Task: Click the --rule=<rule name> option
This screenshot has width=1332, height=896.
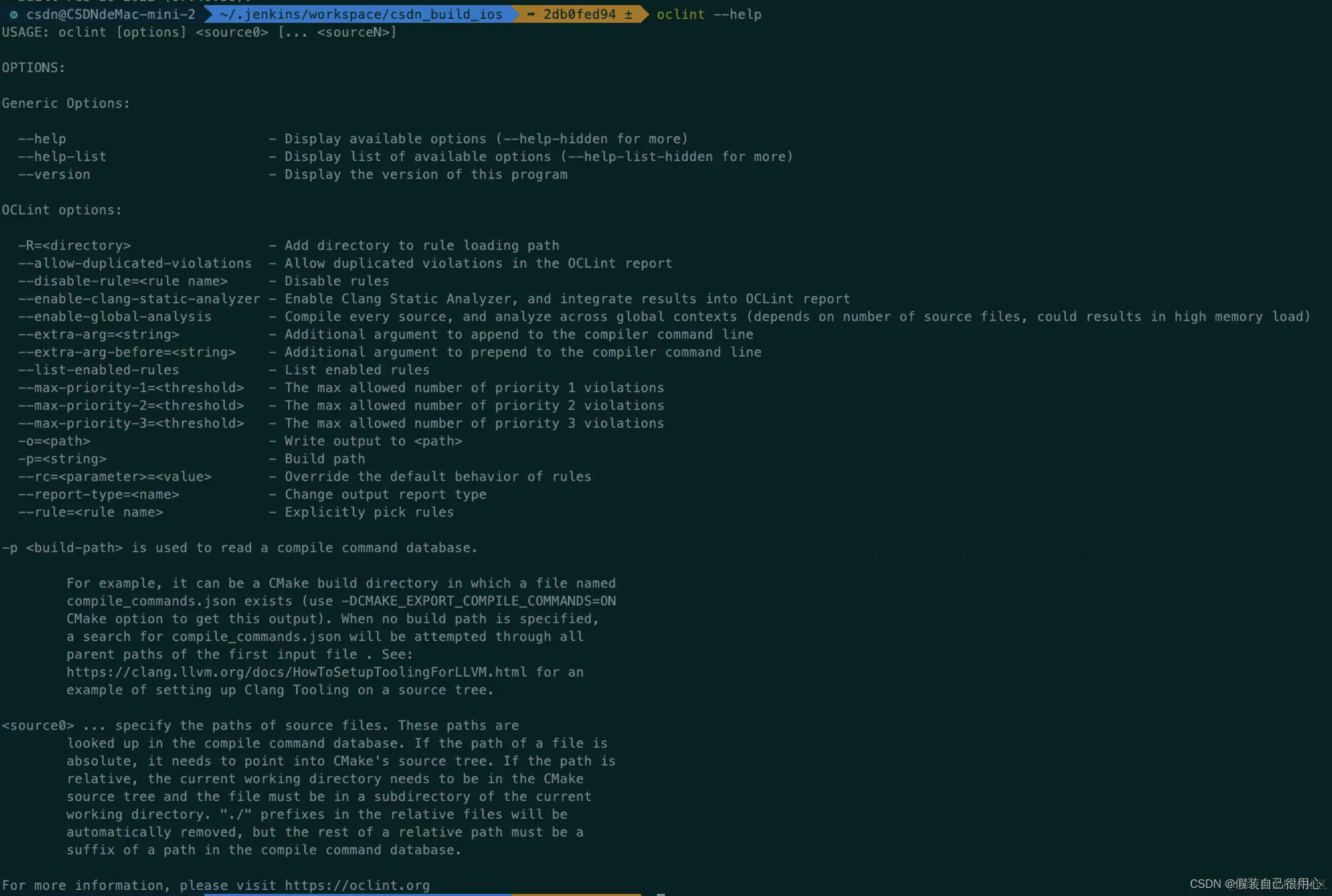Action: click(90, 513)
